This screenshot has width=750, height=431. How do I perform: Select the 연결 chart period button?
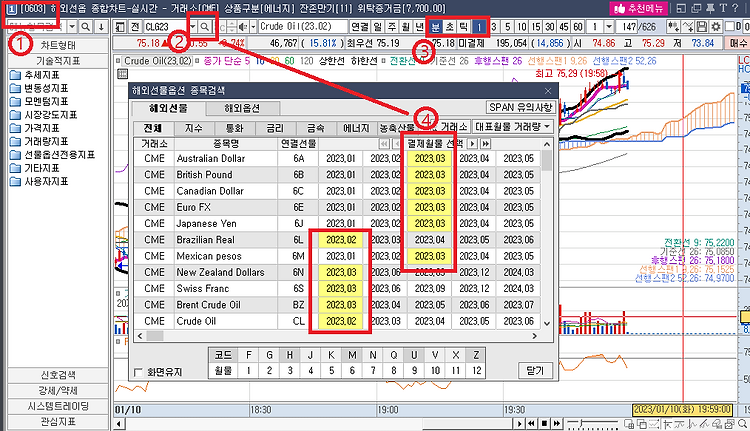tap(360, 27)
